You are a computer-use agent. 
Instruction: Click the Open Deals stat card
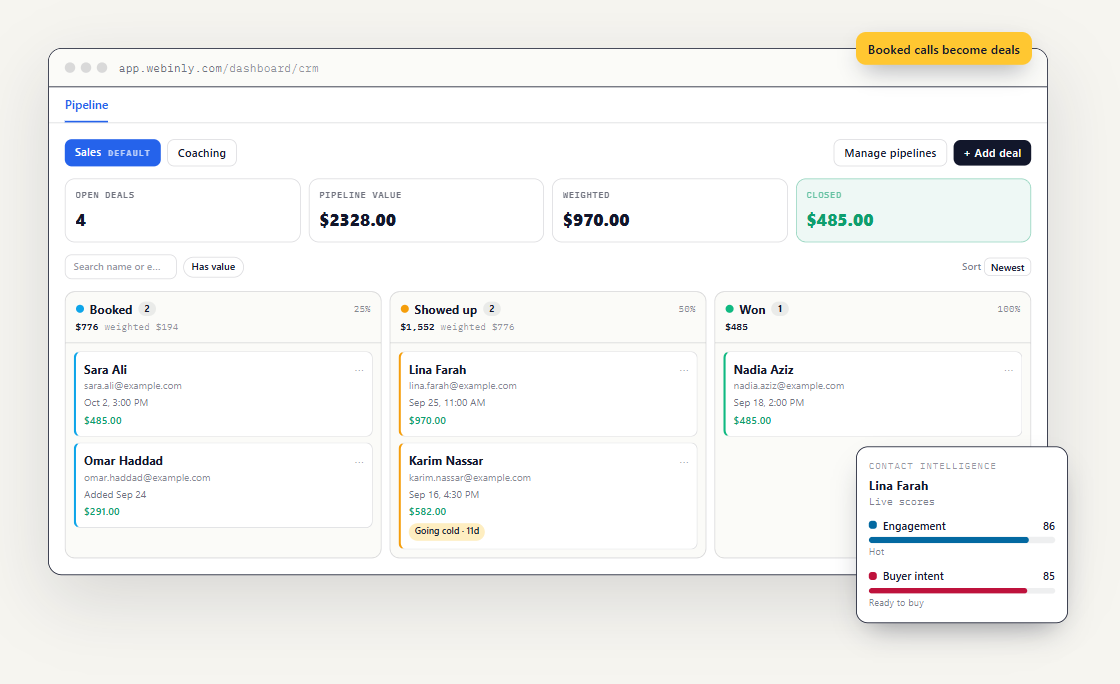pyautogui.click(x=183, y=210)
